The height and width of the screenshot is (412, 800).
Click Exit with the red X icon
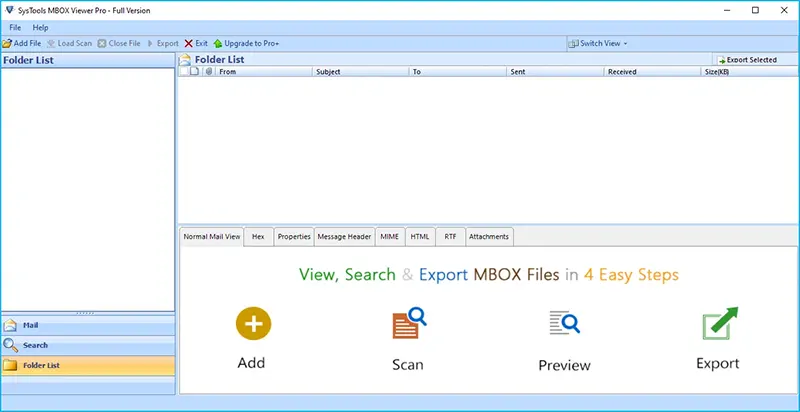196,43
